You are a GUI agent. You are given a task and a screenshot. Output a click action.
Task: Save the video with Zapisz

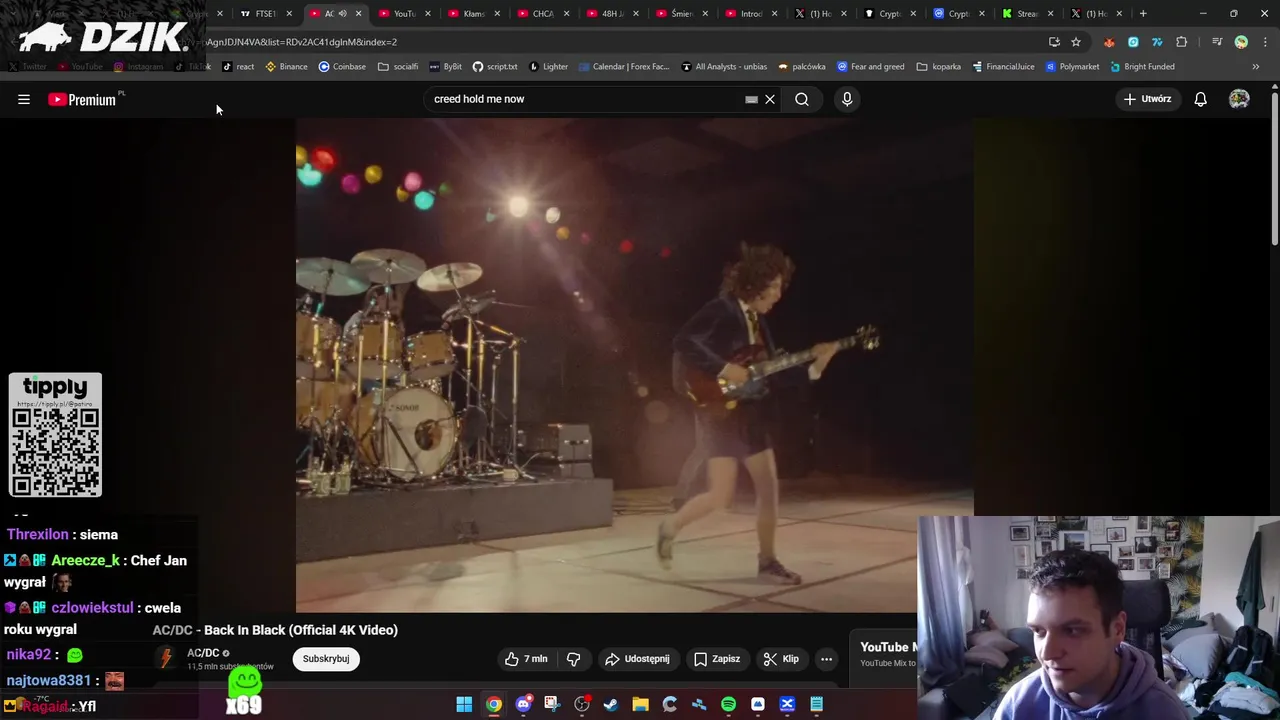tap(717, 659)
